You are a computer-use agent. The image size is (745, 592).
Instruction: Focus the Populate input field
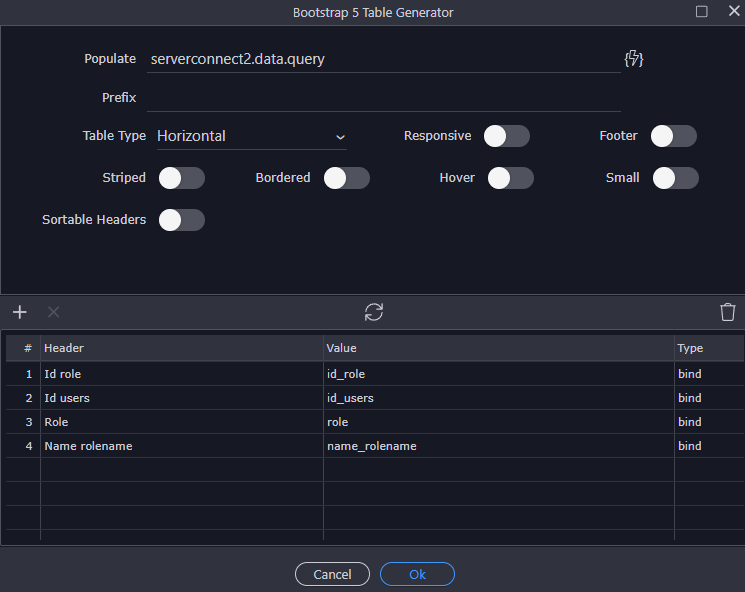tap(383, 59)
